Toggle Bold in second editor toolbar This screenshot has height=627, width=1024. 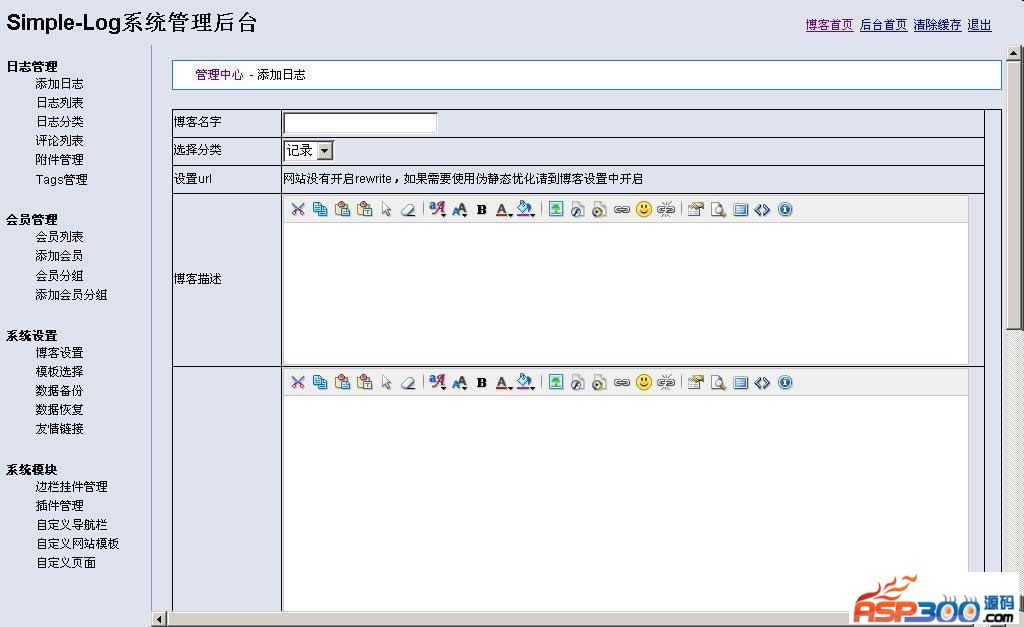tap(481, 383)
